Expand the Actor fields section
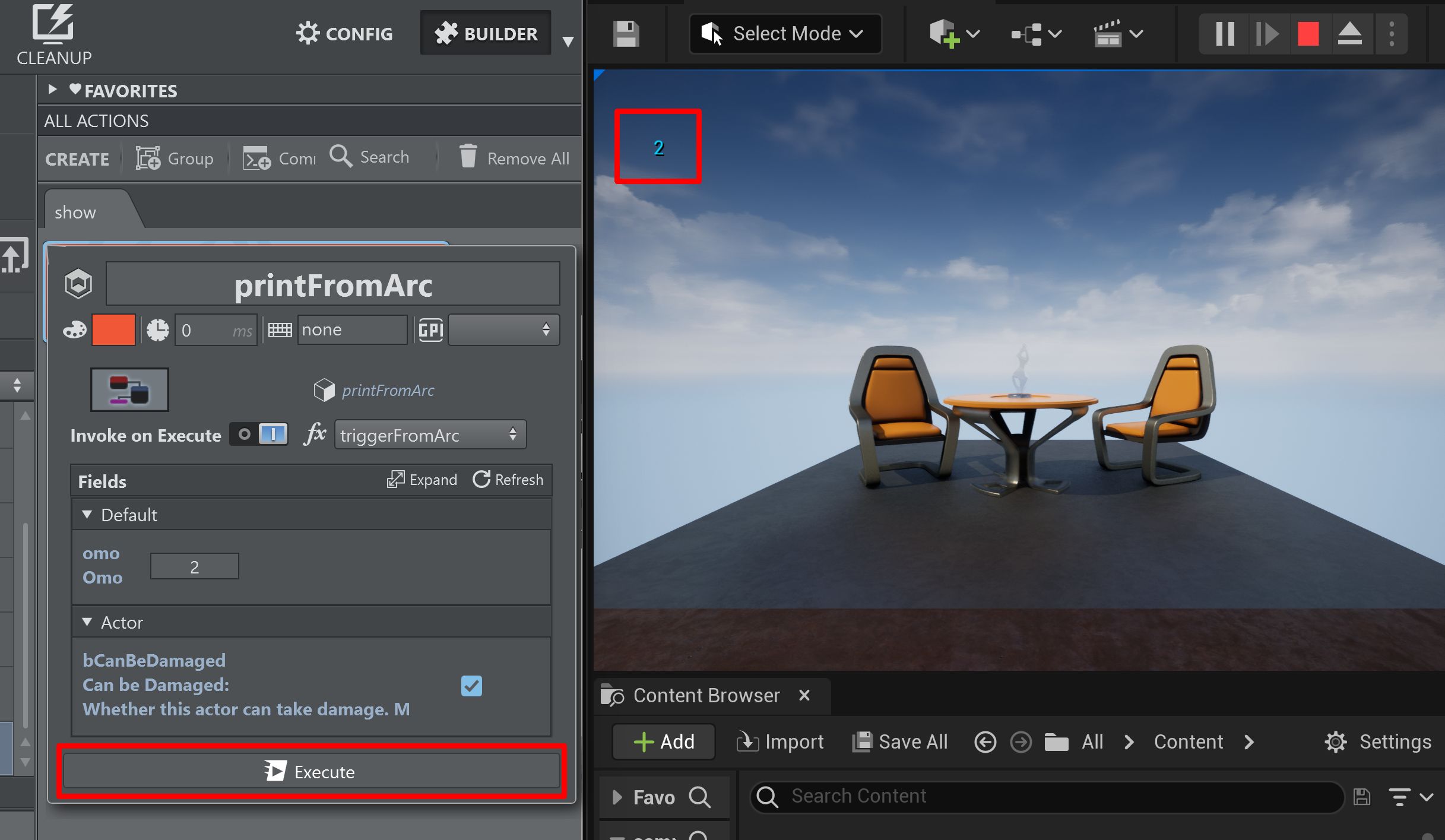Screen dimensions: 1445x840 [87, 621]
